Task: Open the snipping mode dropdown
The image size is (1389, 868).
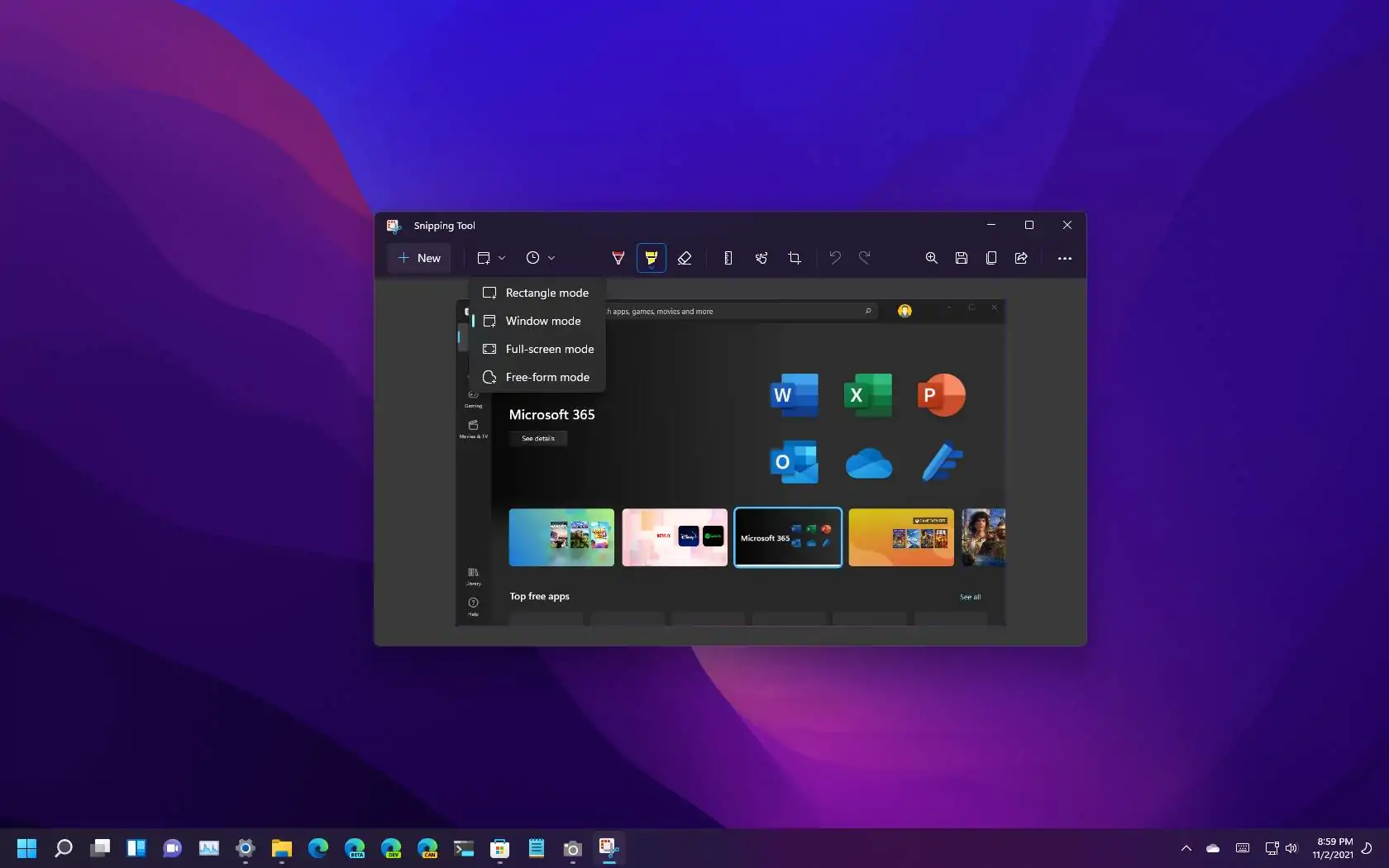Action: point(491,258)
